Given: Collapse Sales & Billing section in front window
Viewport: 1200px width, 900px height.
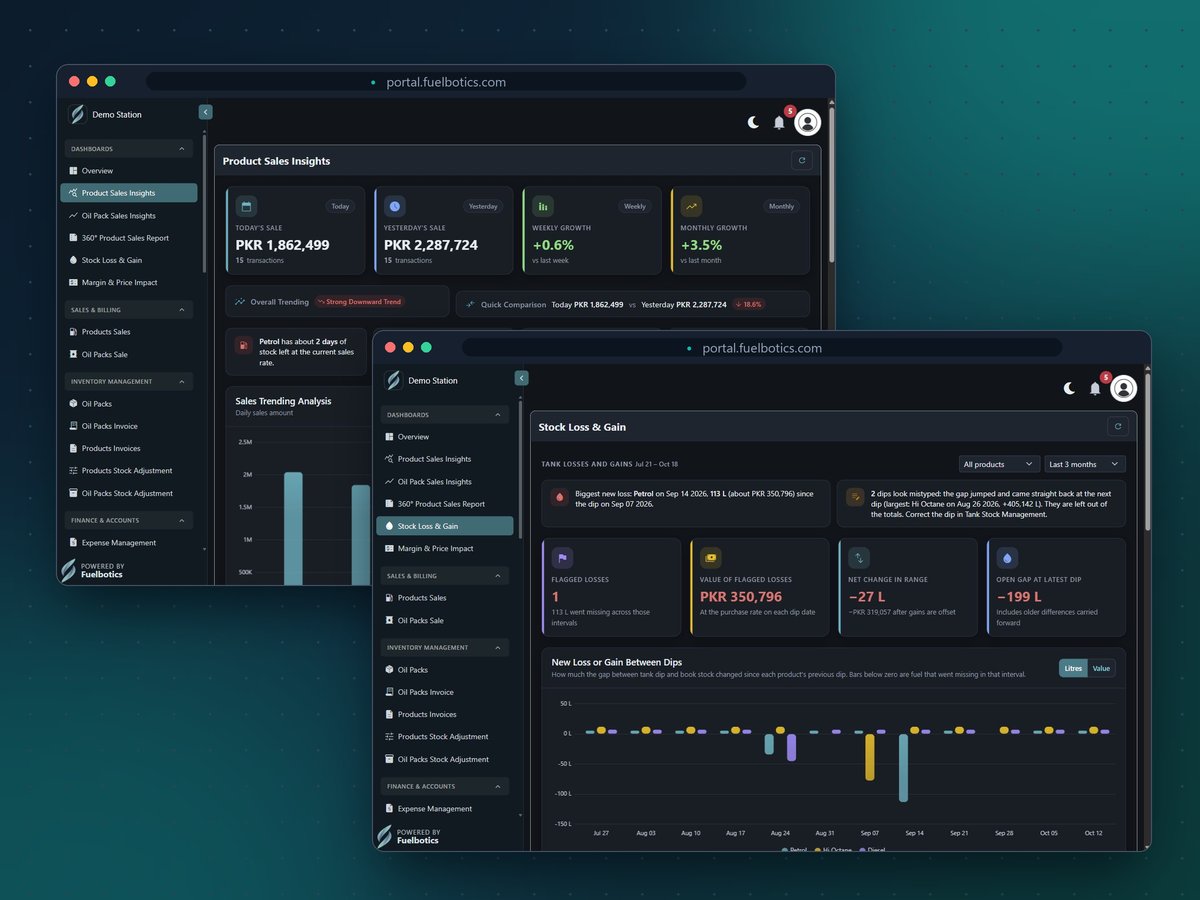Looking at the screenshot, I should pos(444,576).
